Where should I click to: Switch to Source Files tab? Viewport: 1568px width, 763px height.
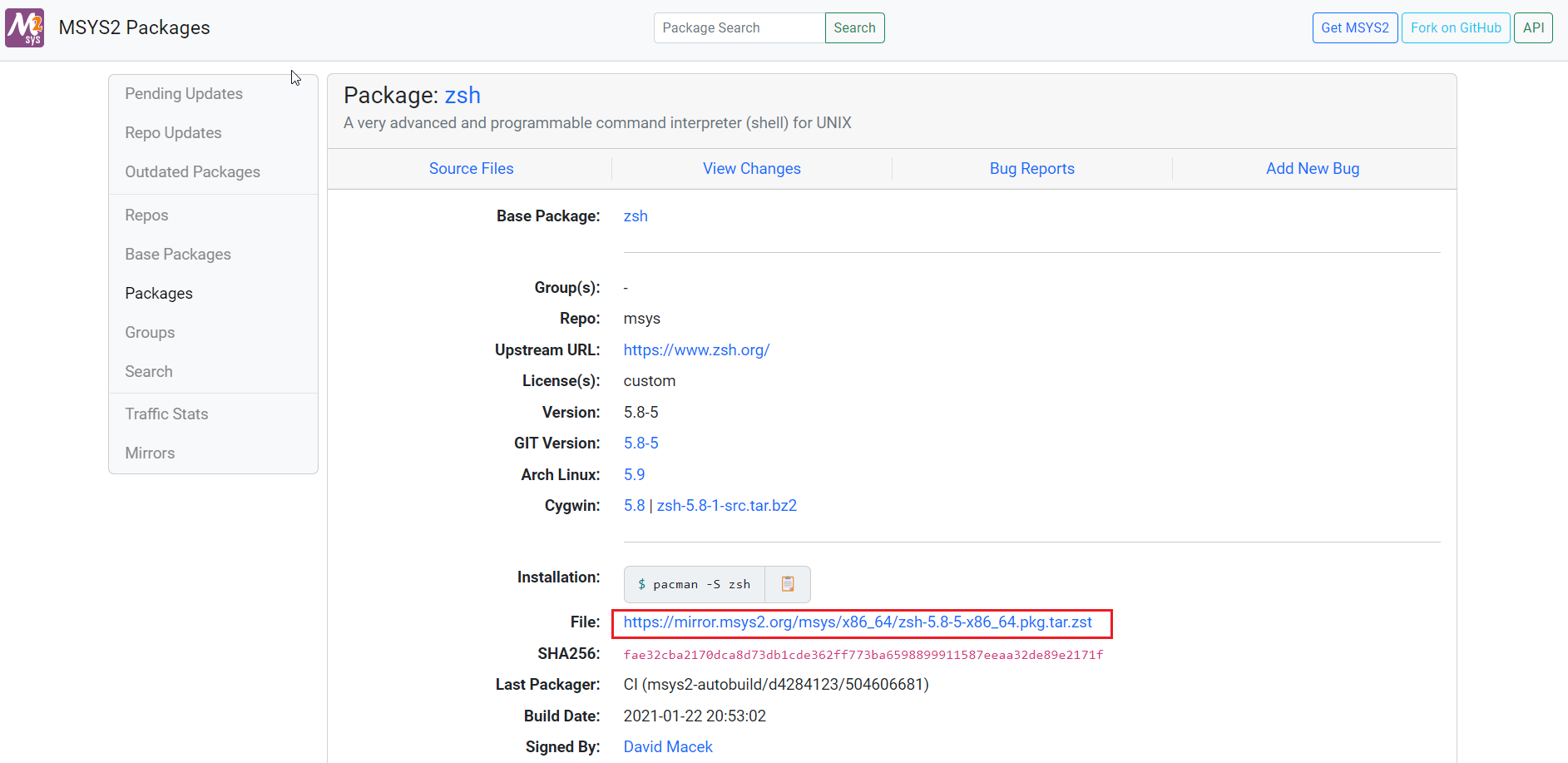click(x=471, y=169)
